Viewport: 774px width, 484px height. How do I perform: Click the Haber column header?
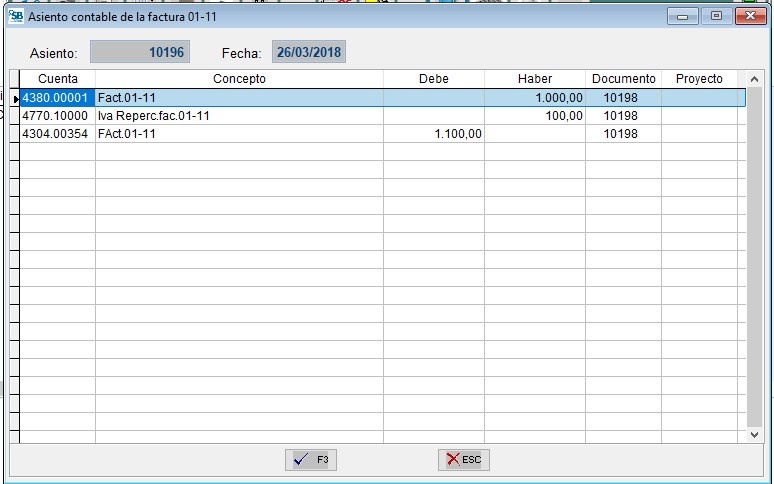535,79
